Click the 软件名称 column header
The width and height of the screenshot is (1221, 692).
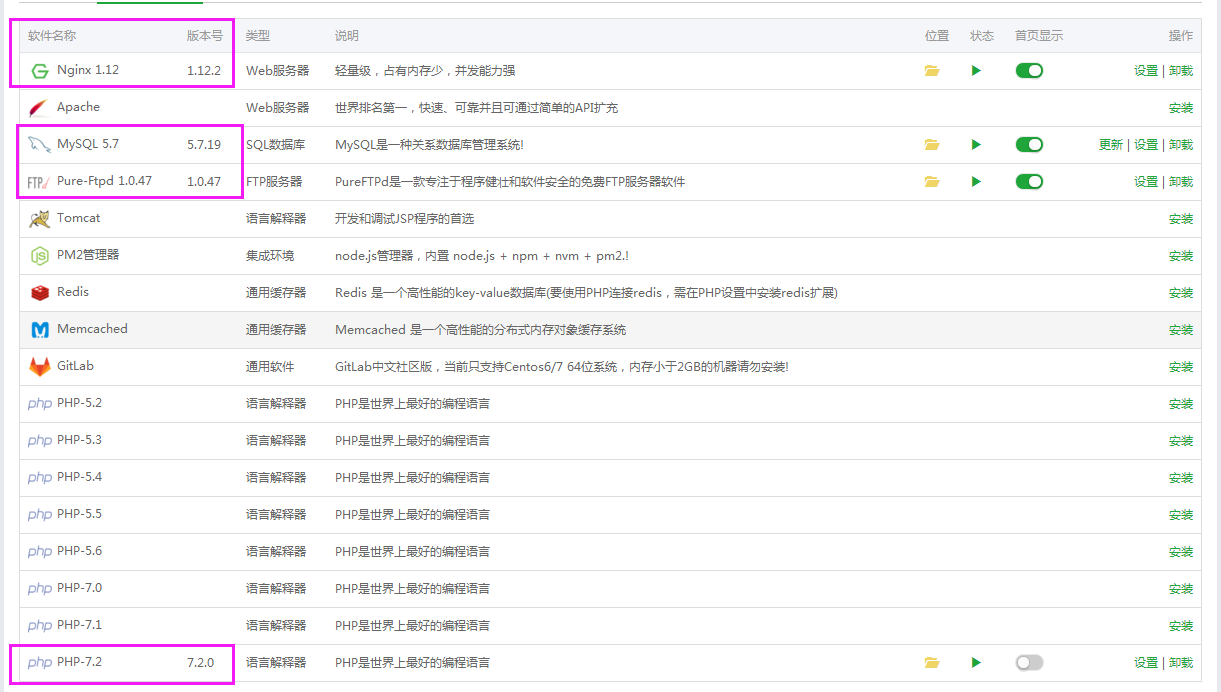52,36
